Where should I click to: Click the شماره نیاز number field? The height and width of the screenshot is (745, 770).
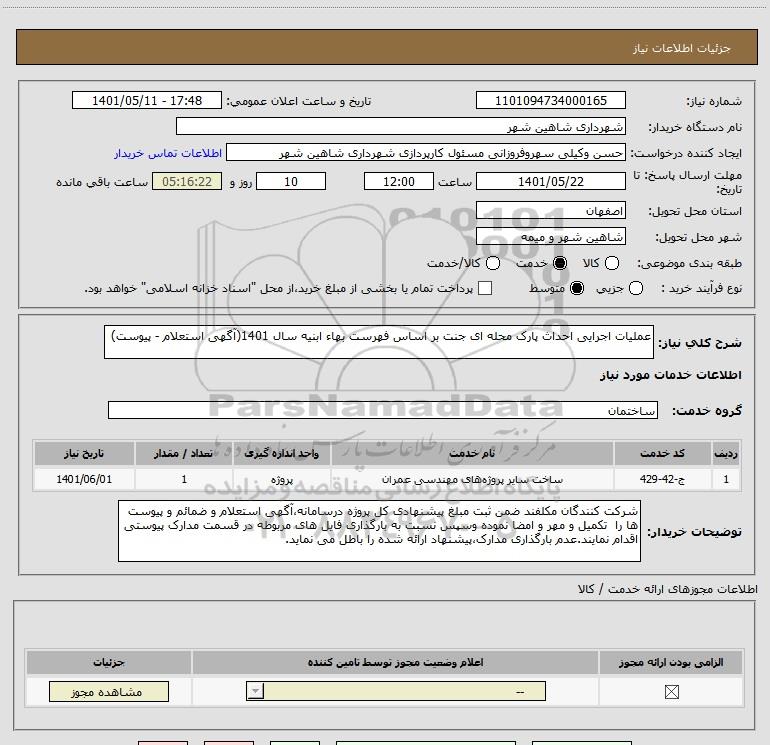(550, 100)
